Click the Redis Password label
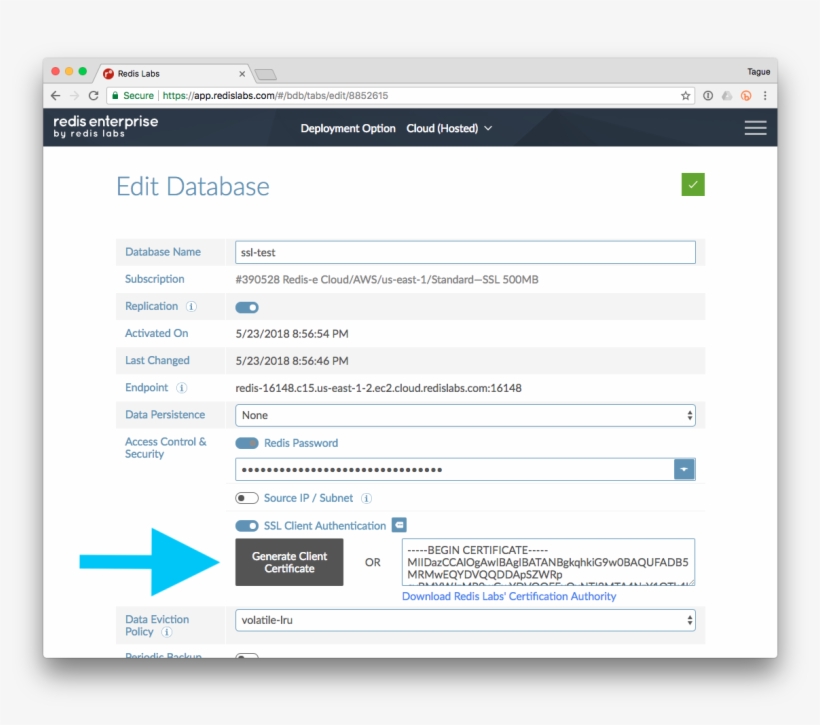Screen dimensions: 820x725 [301, 443]
